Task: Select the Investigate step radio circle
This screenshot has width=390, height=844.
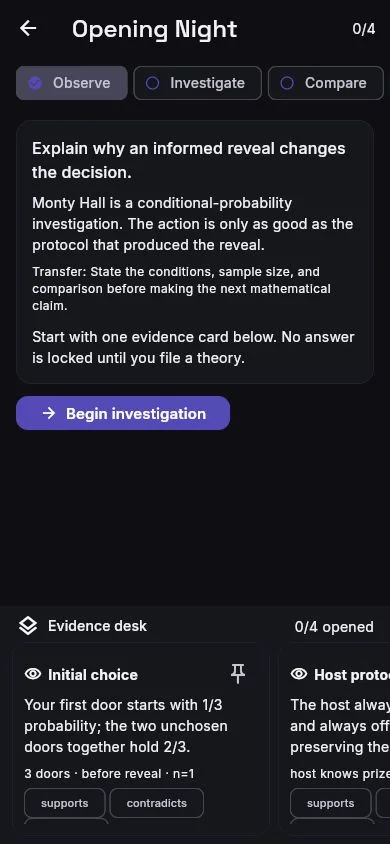Action: [x=153, y=83]
